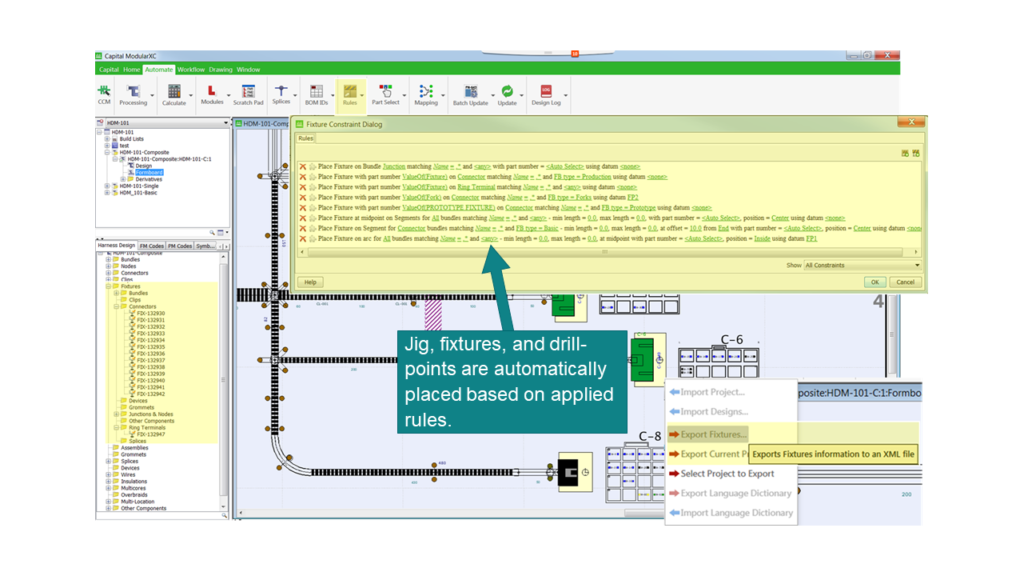Viewport: 1024px width, 576px height.
Task: Delete the FB type = Production rule
Action: coord(303,177)
